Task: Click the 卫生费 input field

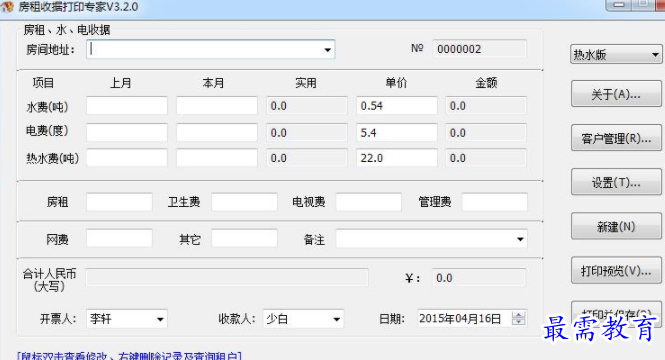Action: coord(244,202)
